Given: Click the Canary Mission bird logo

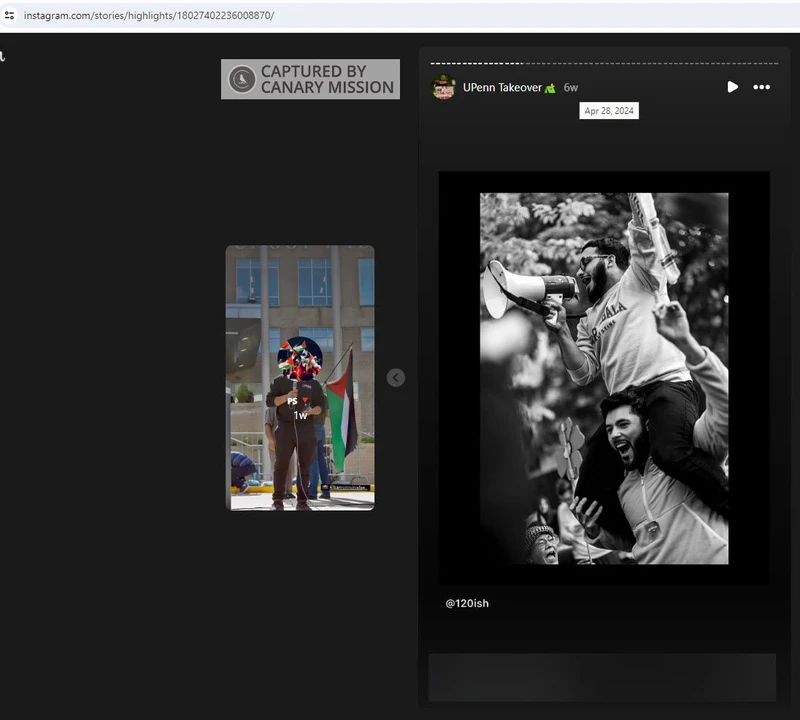Looking at the screenshot, I should pos(242,80).
